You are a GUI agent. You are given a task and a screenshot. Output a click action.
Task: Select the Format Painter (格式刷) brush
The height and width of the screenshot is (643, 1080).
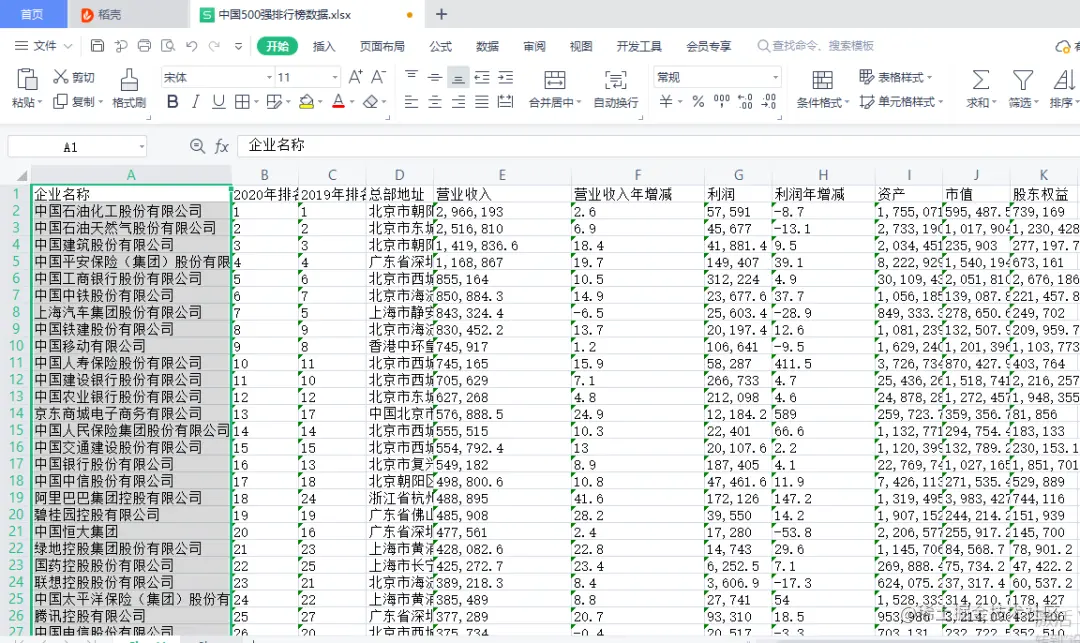click(x=129, y=87)
